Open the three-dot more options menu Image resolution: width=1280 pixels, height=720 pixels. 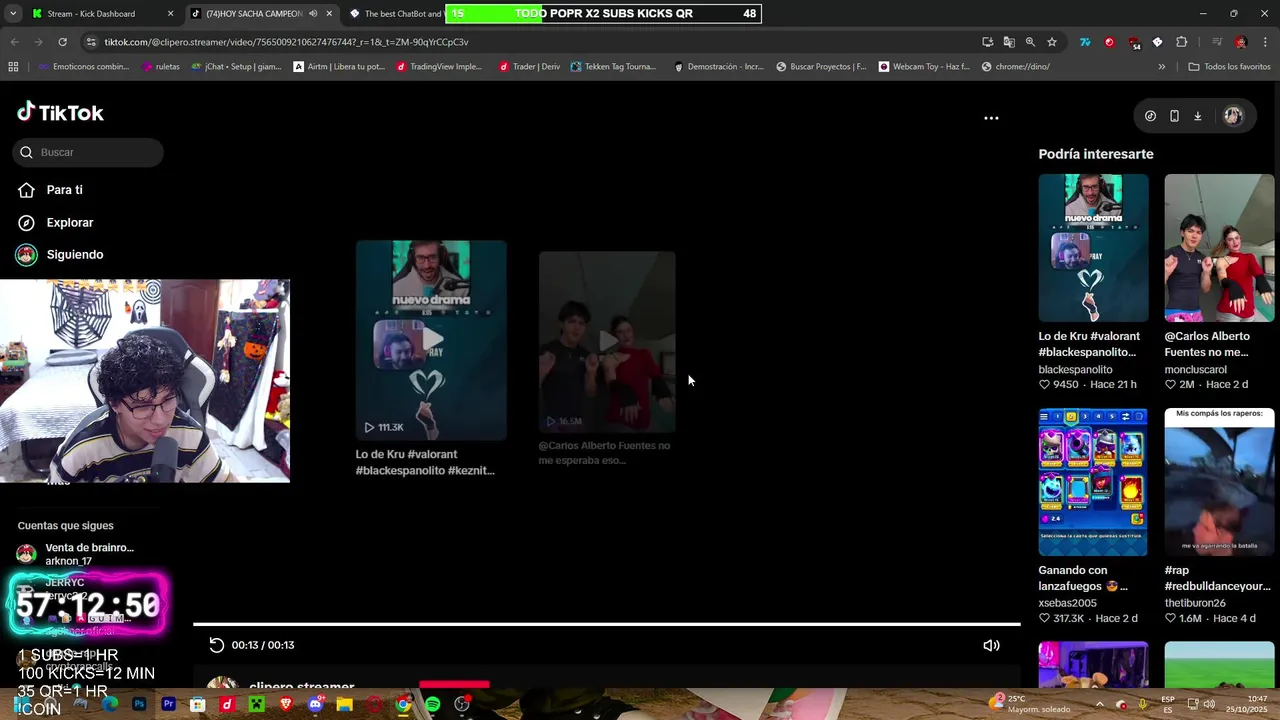[x=991, y=117]
